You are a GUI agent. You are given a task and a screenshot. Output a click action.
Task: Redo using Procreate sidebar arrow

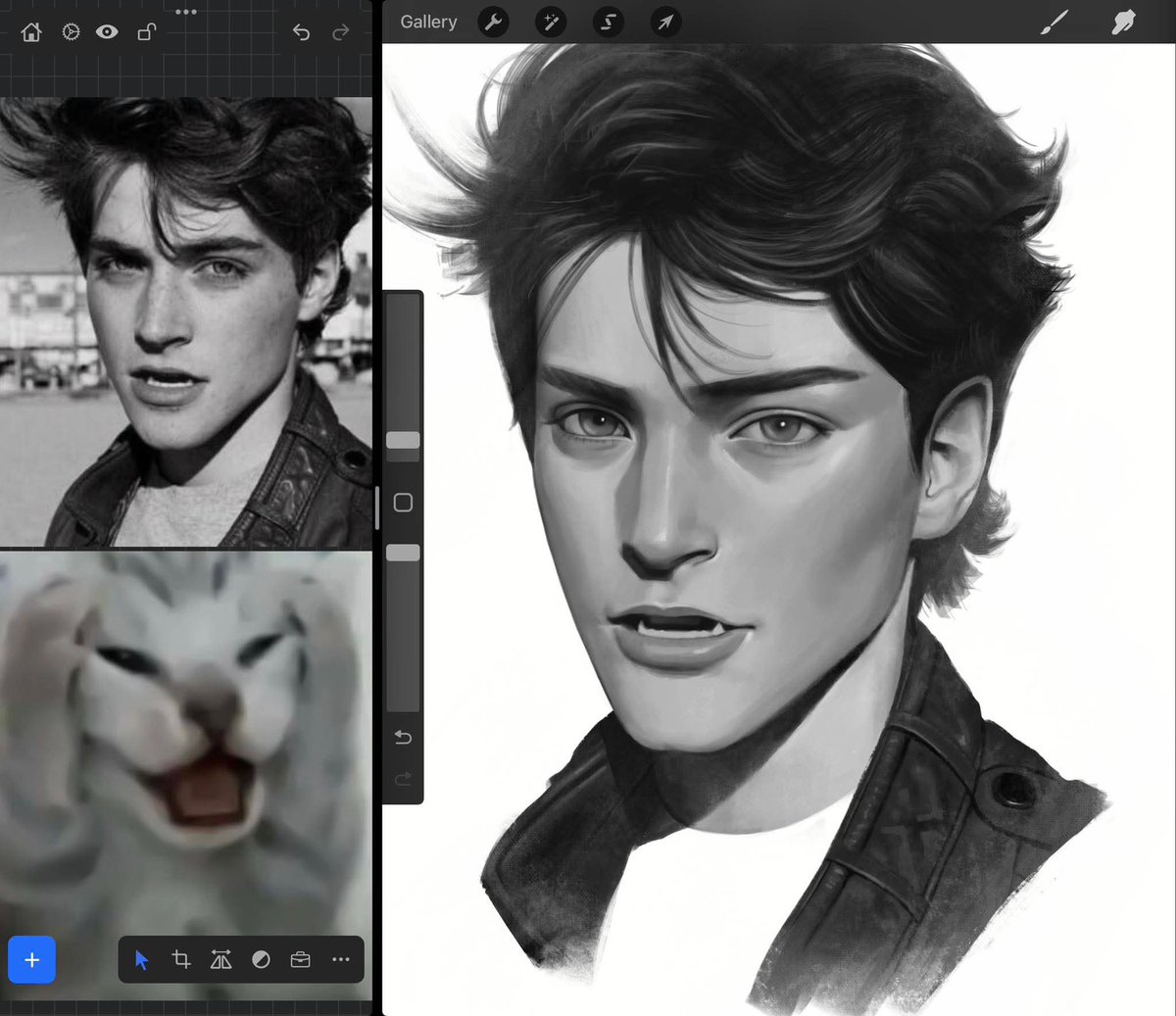(x=403, y=779)
